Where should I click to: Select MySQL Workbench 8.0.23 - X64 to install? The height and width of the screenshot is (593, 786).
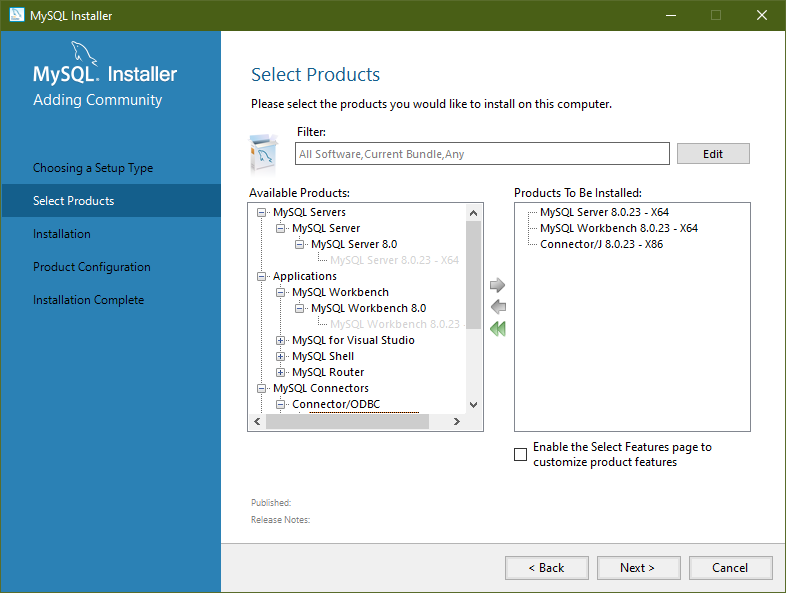coord(619,228)
